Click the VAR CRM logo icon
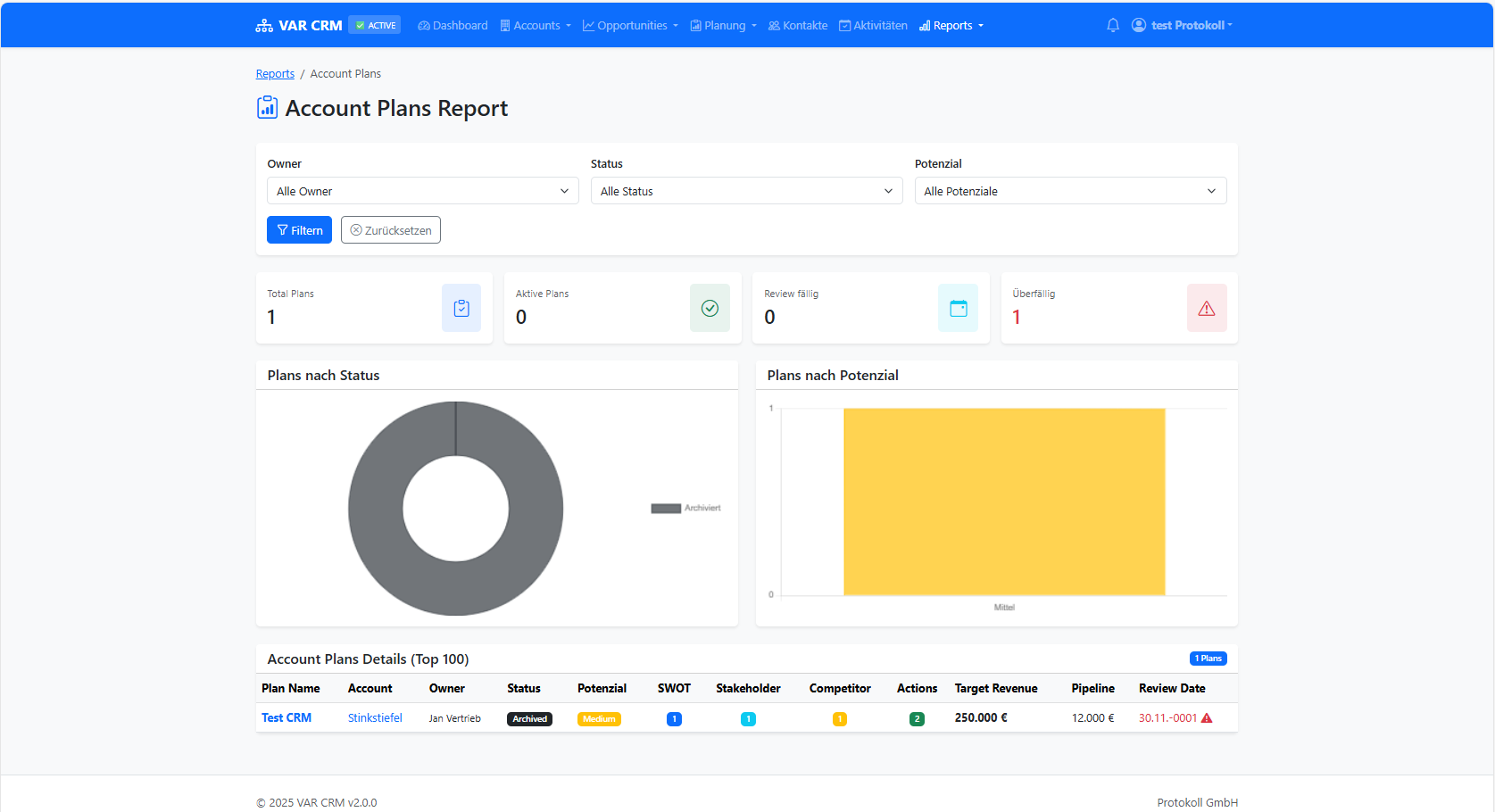1495x812 pixels. point(264,25)
